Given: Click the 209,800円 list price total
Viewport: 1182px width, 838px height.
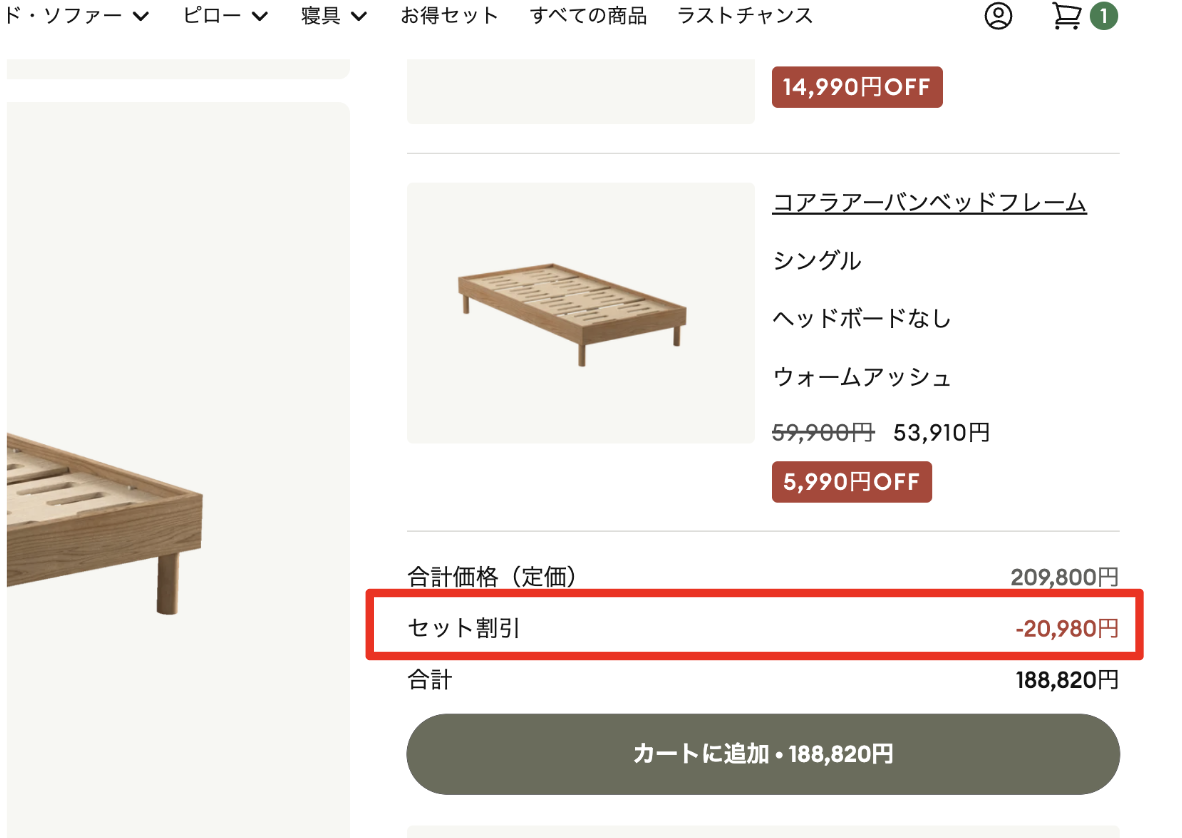Looking at the screenshot, I should pyautogui.click(x=1064, y=577).
